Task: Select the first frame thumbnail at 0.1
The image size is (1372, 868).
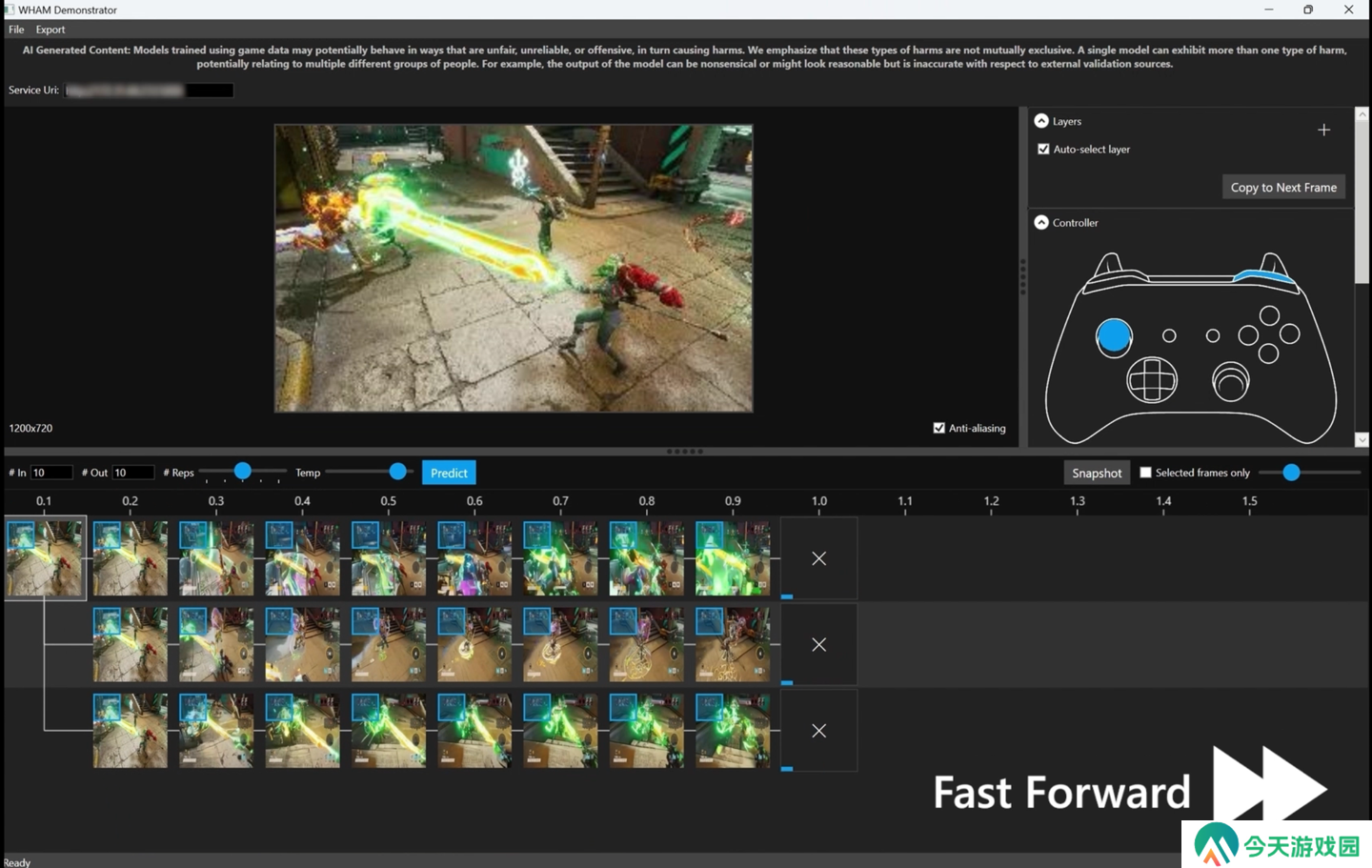Action: 45,558
